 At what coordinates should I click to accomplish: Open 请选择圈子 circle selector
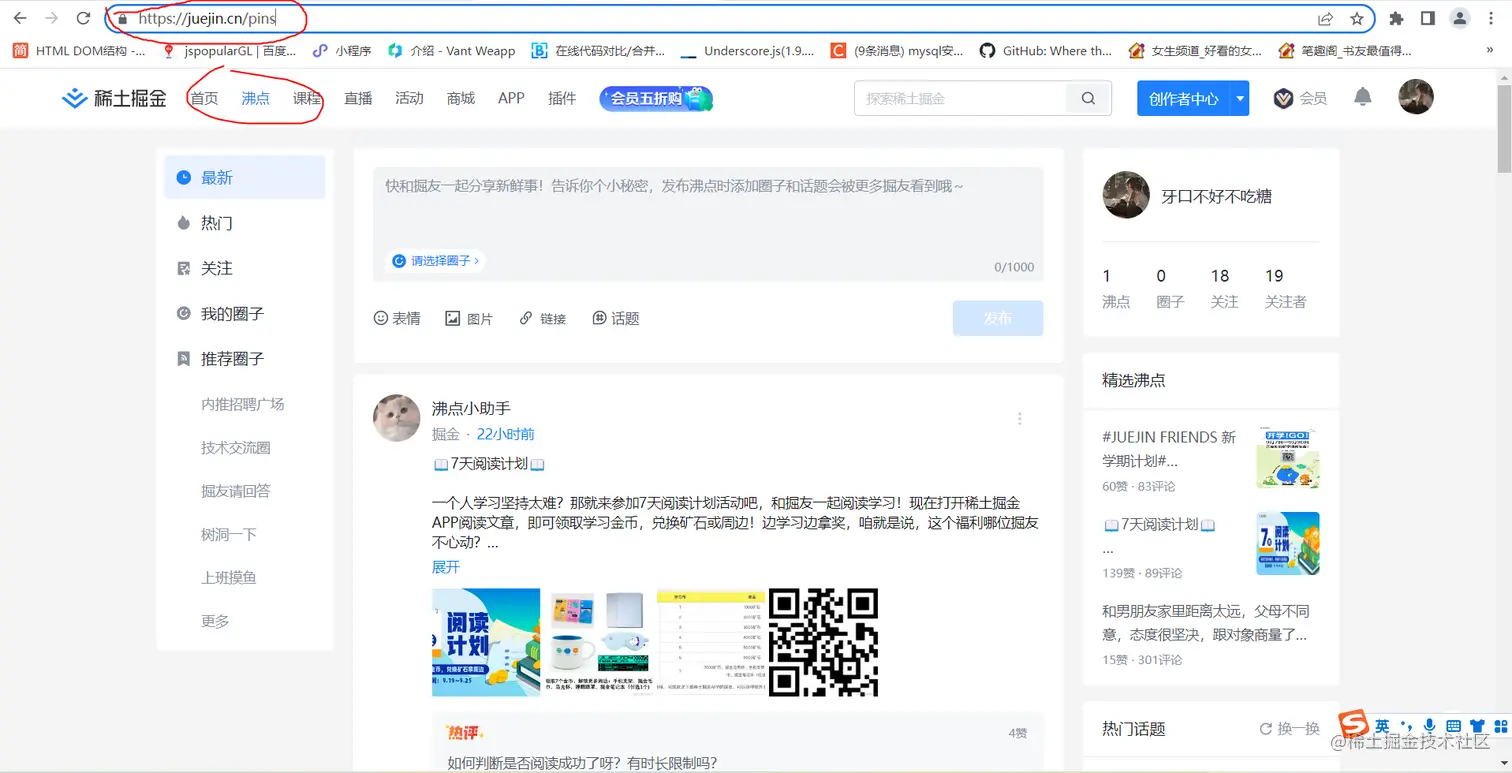coord(435,260)
